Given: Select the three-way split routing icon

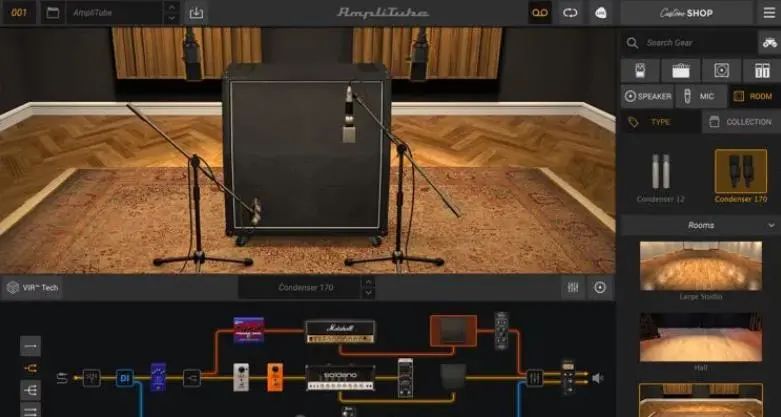Looking at the screenshot, I should click(30, 391).
